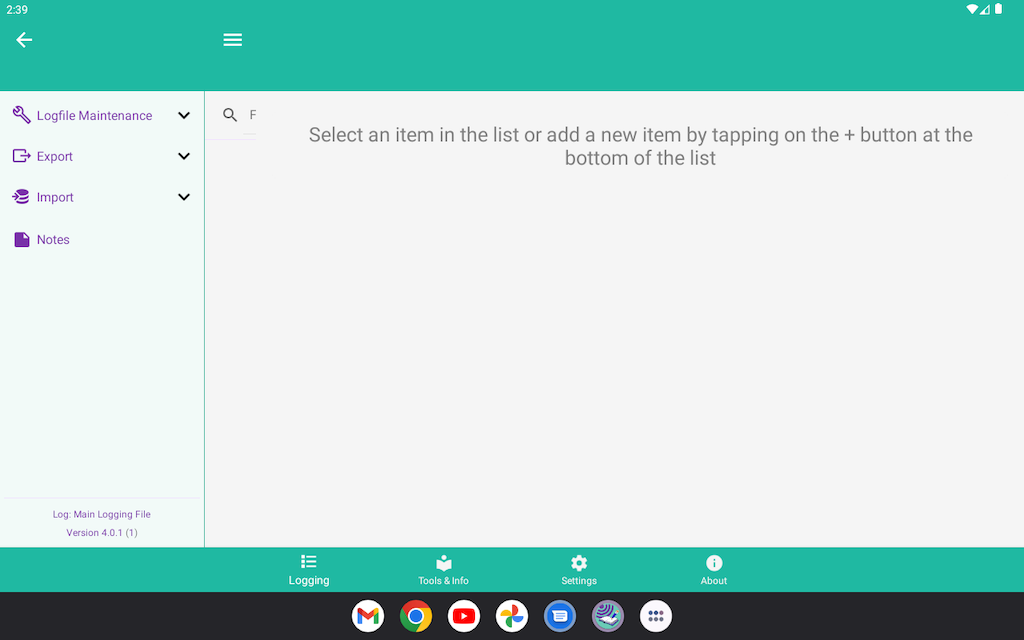Launch Gmail from the dock
This screenshot has height=640, width=1024.
tap(368, 616)
